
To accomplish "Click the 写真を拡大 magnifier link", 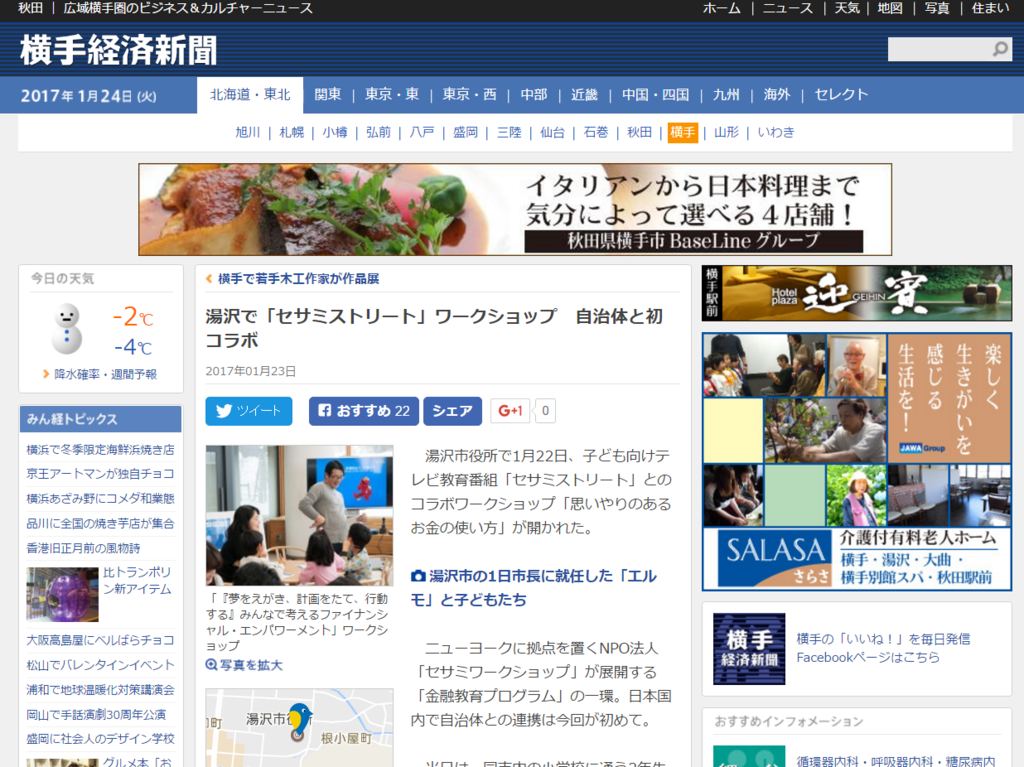I will tap(244, 665).
